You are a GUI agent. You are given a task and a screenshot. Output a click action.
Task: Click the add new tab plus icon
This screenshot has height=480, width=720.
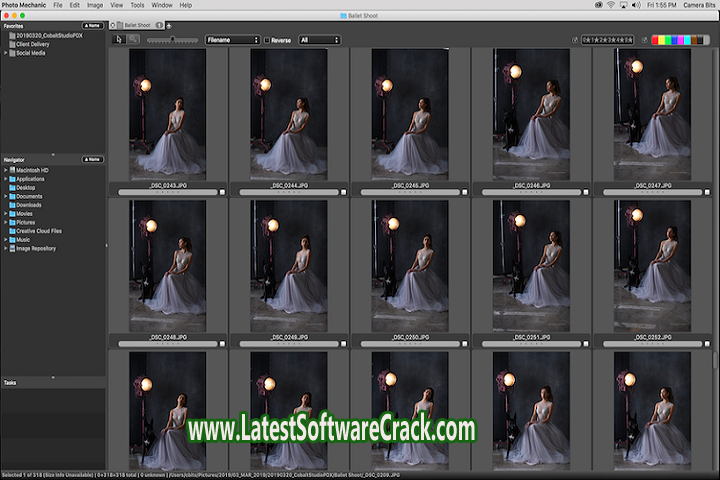(x=168, y=24)
